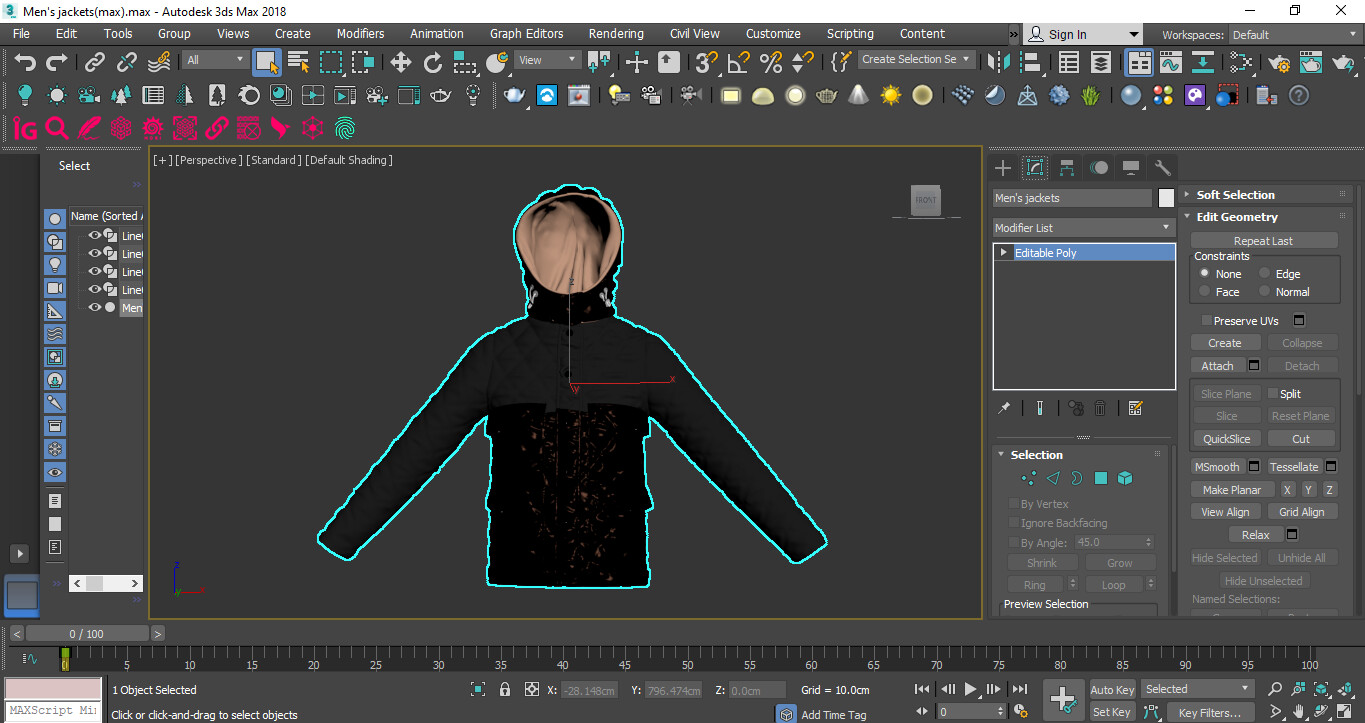Click the Undo icon in the toolbar
The height and width of the screenshot is (723, 1365).
24,62
